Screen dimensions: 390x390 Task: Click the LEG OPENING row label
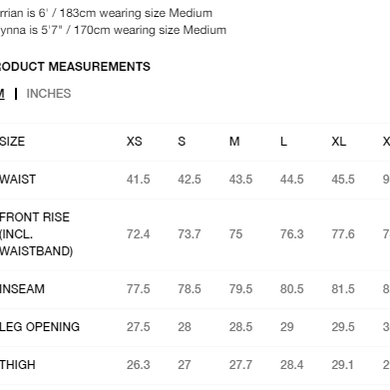click(x=40, y=327)
